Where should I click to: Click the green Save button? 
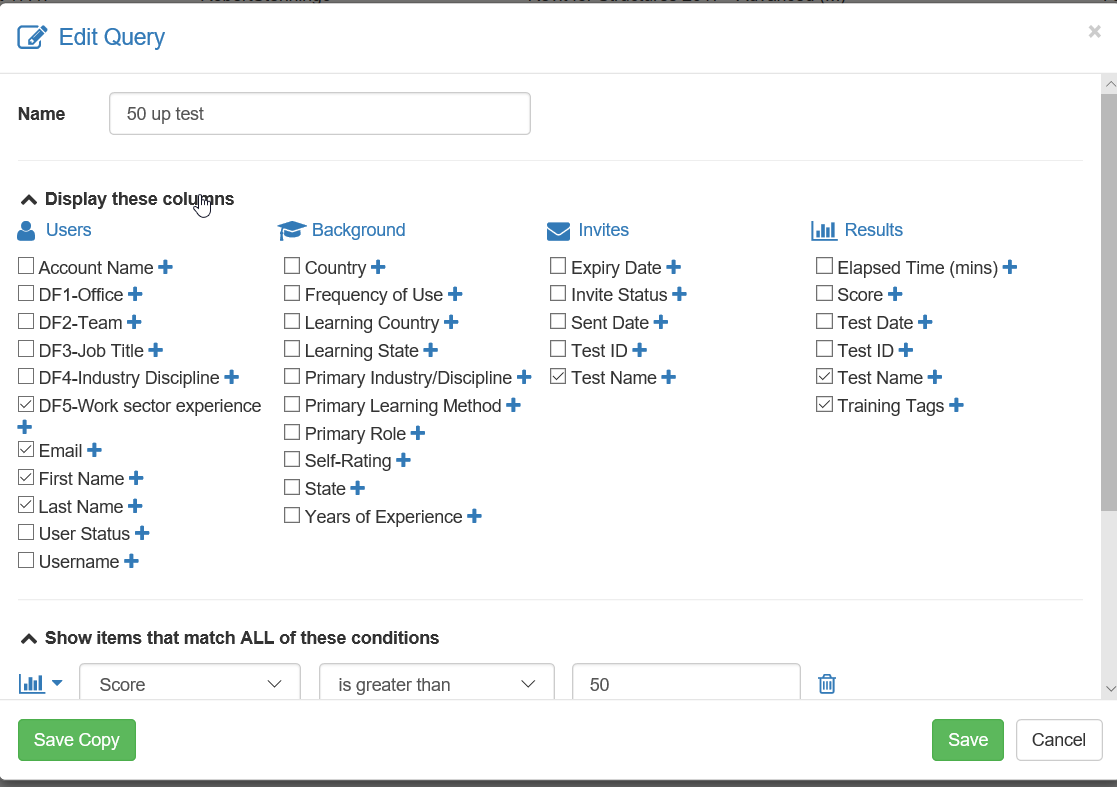[x=967, y=740]
